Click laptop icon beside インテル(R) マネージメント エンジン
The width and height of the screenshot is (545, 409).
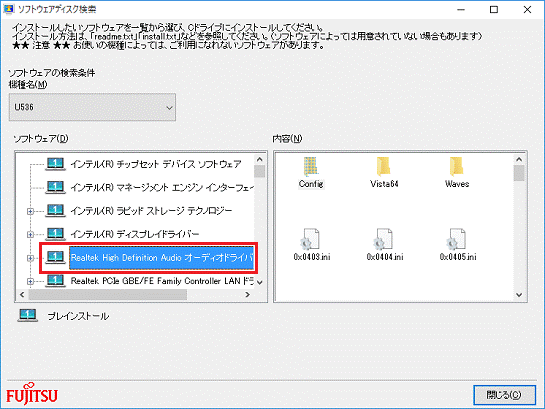tap(55, 187)
